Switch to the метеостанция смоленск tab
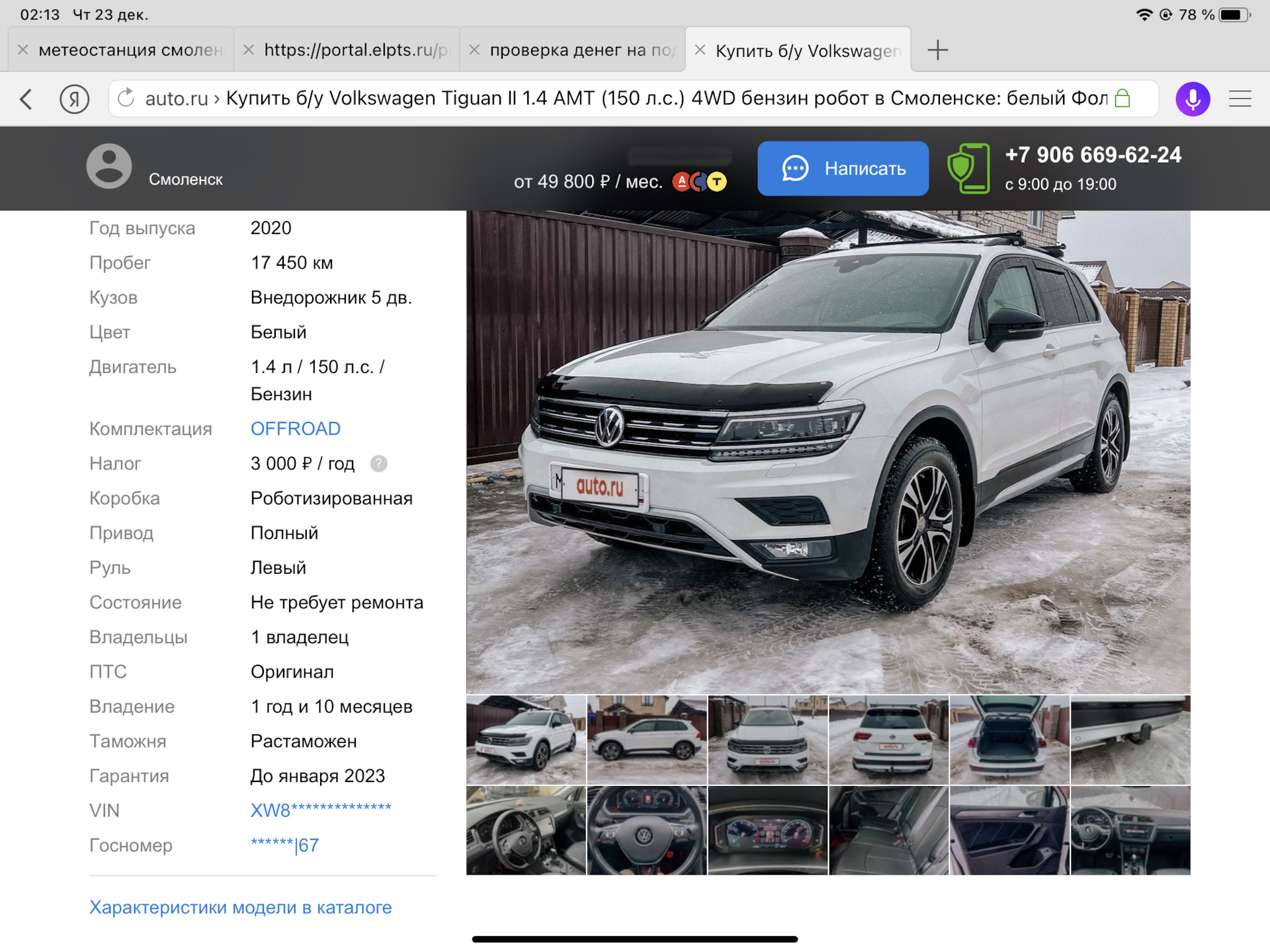This screenshot has width=1270, height=952. [x=120, y=49]
